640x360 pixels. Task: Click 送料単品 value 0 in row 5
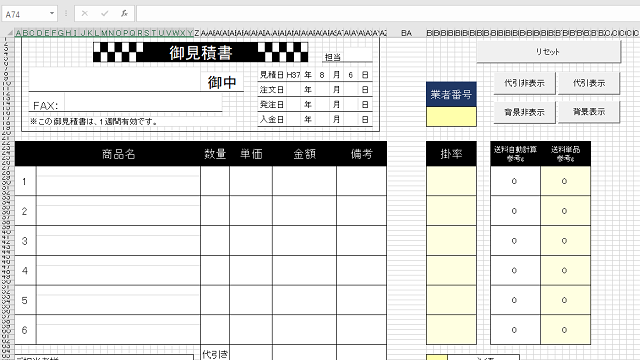(x=564, y=300)
